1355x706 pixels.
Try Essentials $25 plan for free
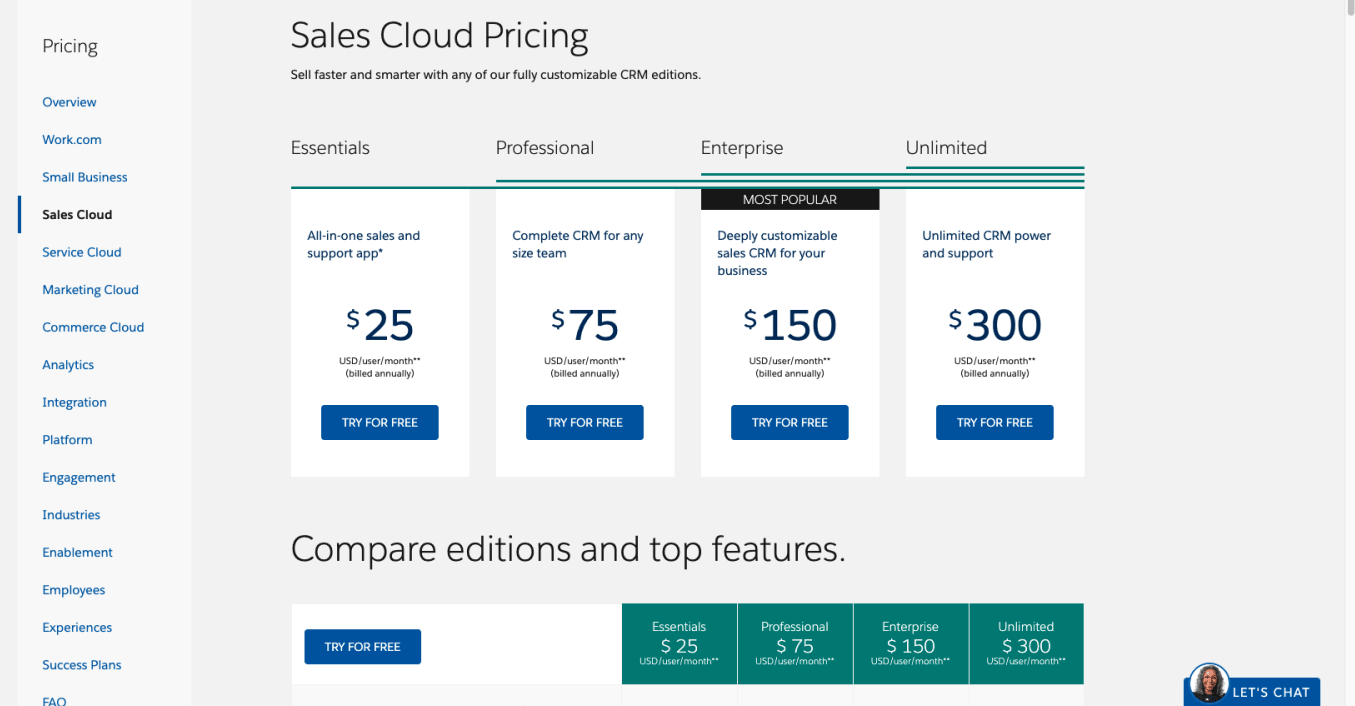(x=380, y=422)
